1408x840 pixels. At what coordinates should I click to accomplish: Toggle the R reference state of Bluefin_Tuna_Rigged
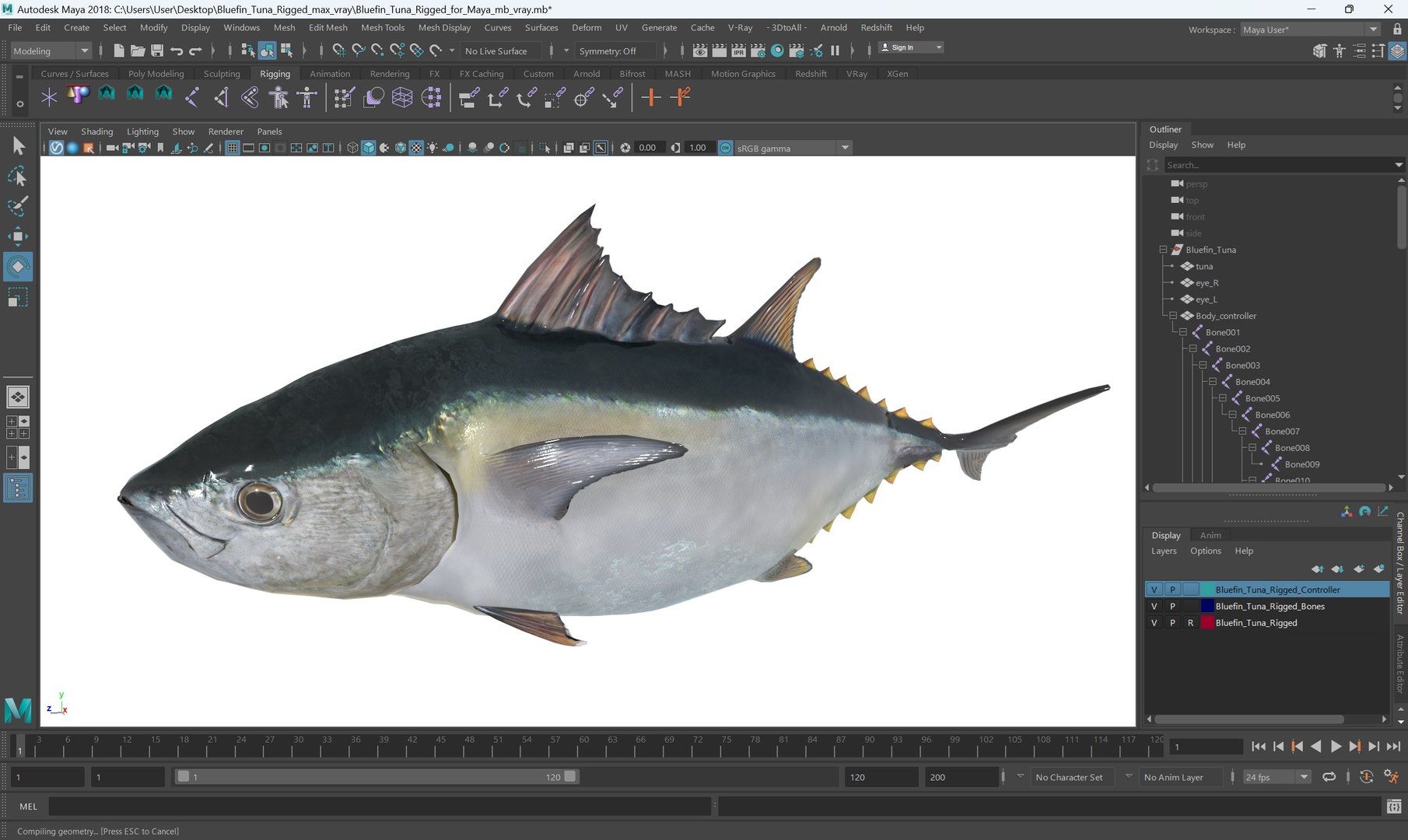coord(1190,622)
